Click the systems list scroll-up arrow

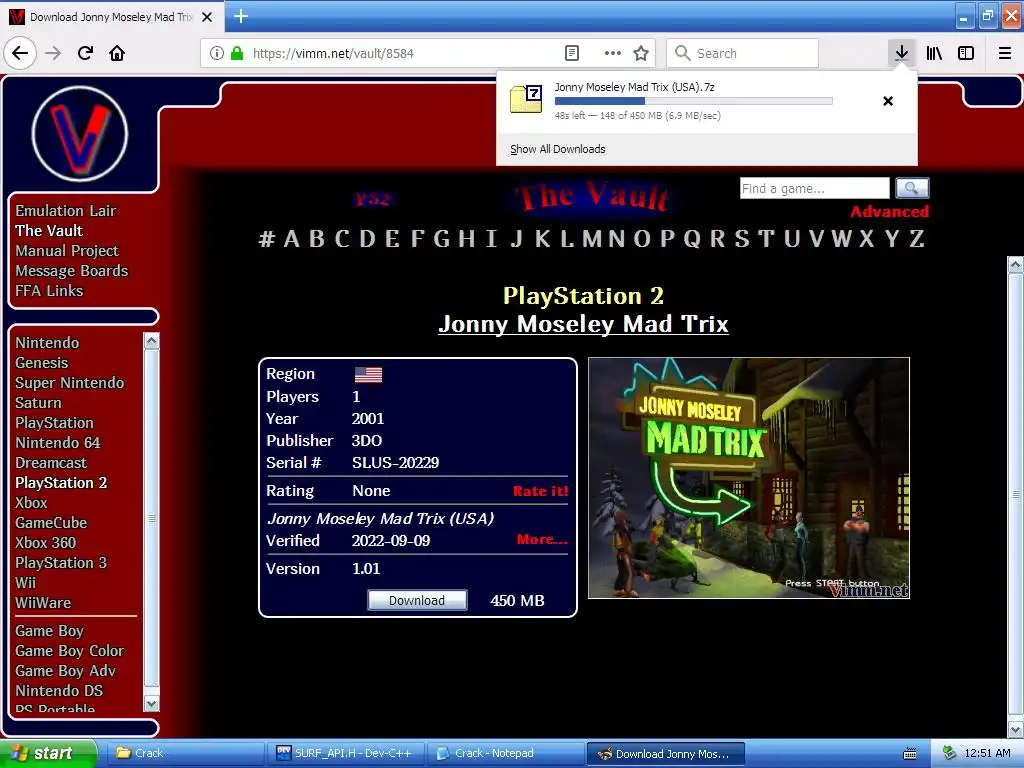click(152, 341)
